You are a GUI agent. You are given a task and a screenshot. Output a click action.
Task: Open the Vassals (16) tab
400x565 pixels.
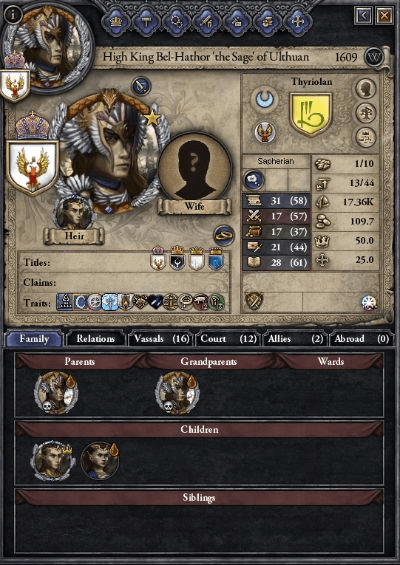[x=161, y=339]
